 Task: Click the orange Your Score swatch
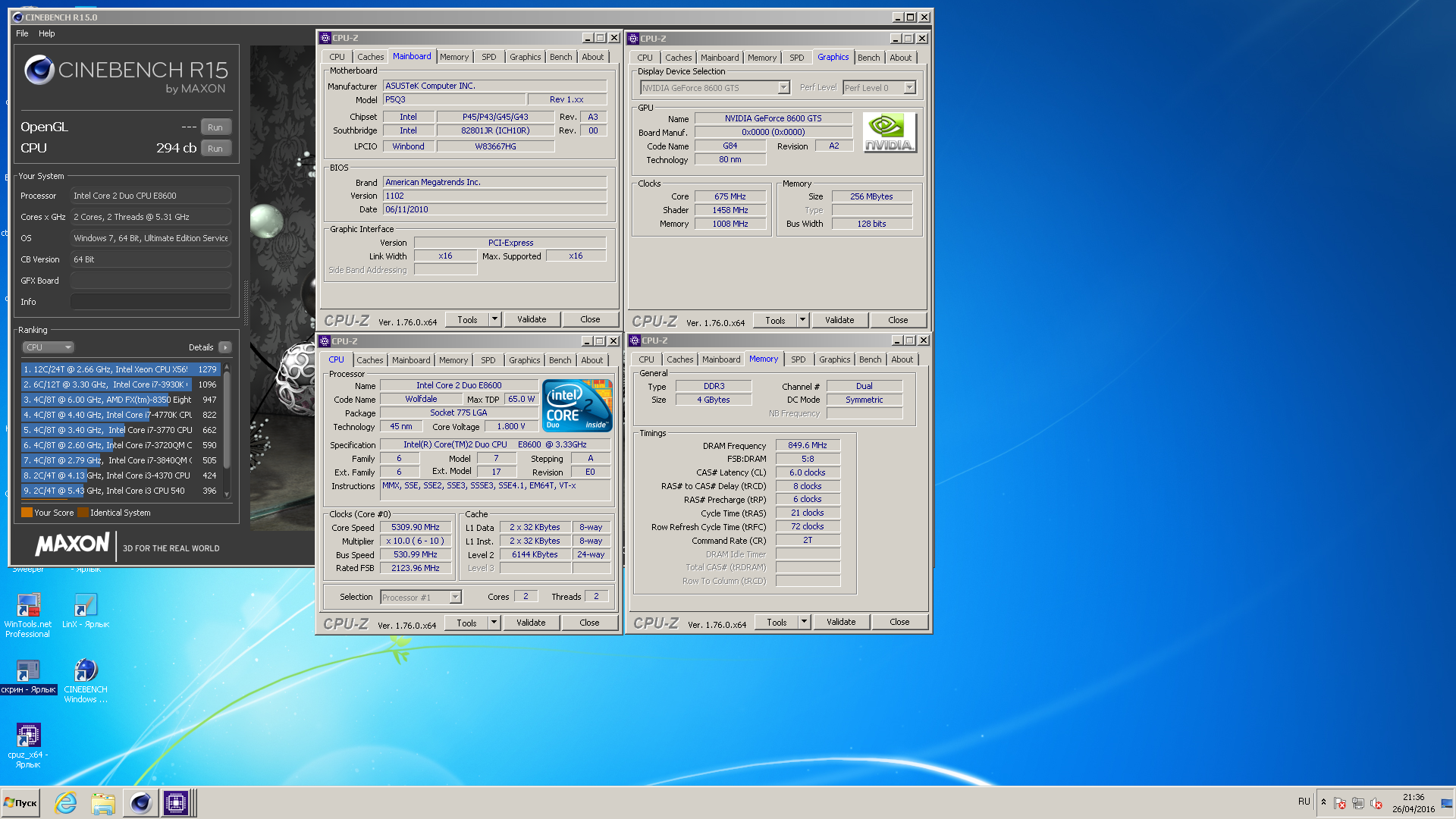tap(27, 513)
